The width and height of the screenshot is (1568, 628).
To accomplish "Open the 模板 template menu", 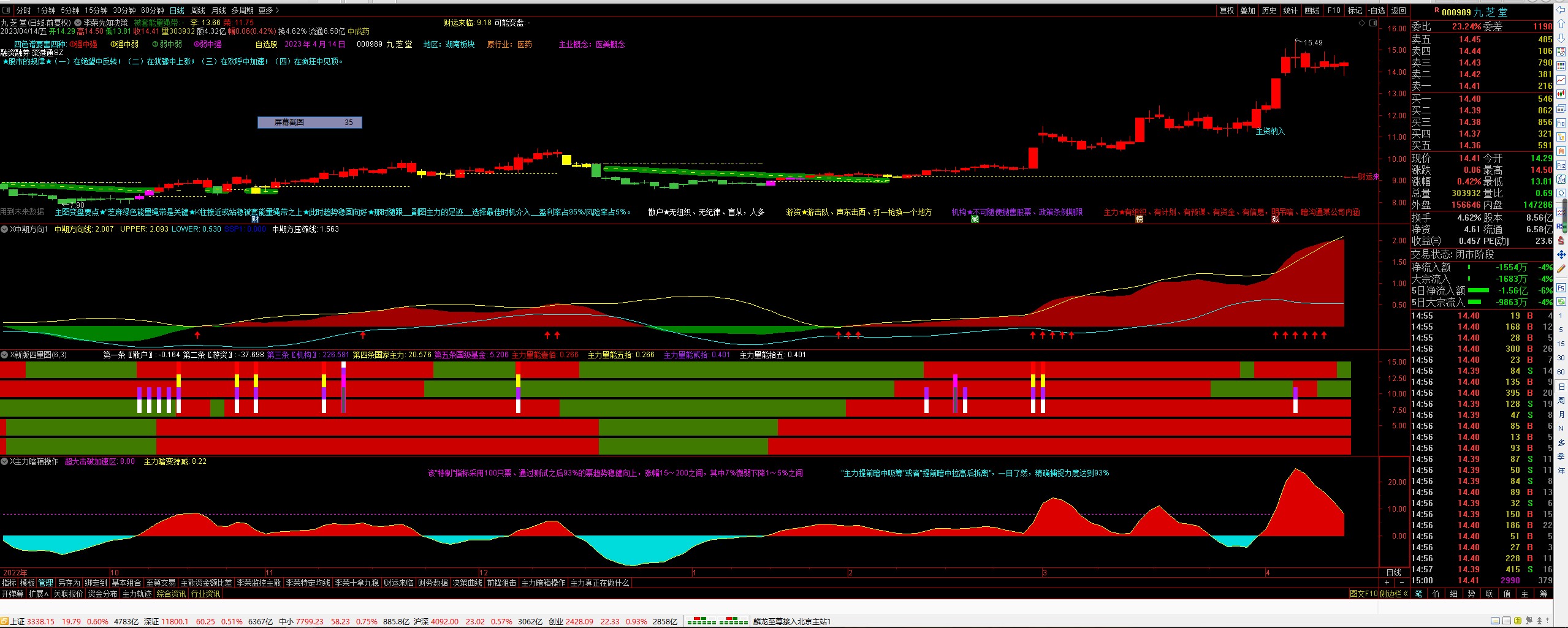I will point(28,583).
